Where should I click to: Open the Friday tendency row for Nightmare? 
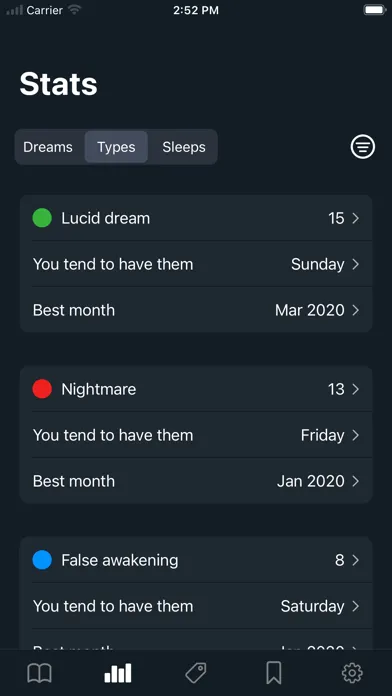[196, 435]
